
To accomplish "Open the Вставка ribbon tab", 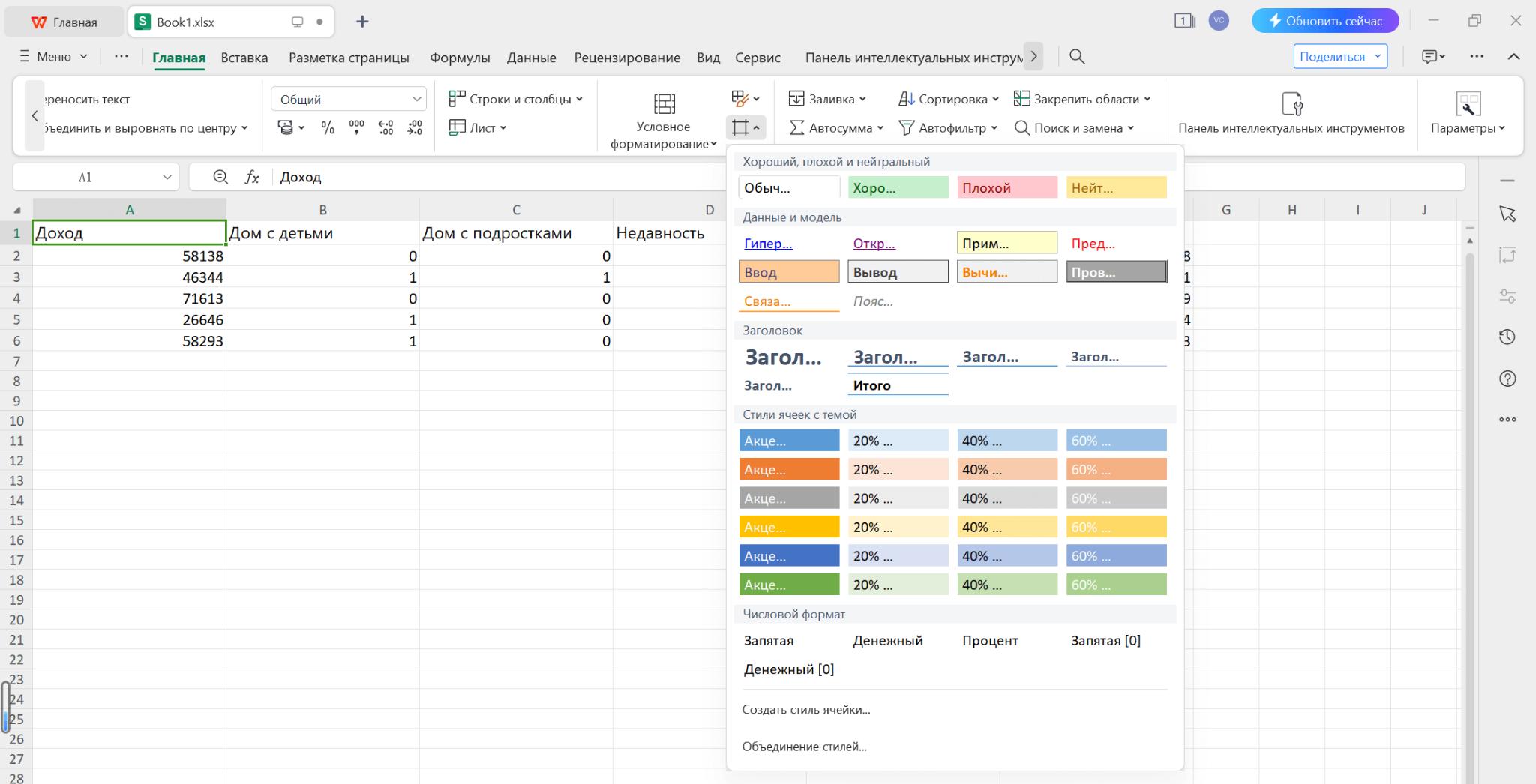I will click(x=244, y=58).
